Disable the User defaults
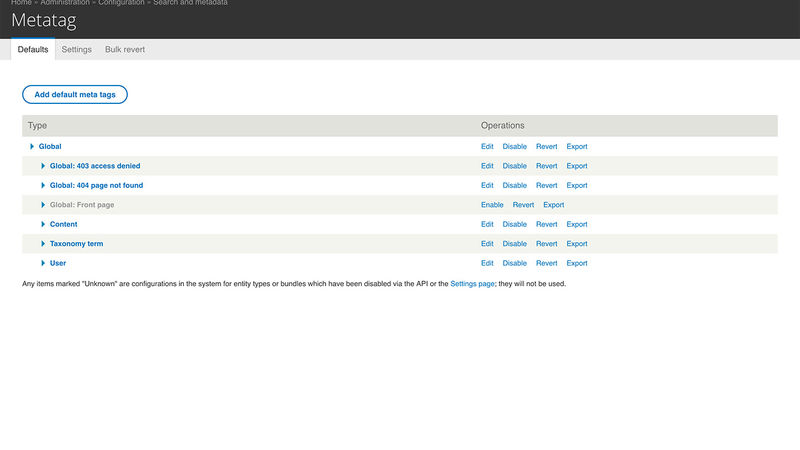Image resolution: width=800 pixels, height=450 pixels. (514, 263)
